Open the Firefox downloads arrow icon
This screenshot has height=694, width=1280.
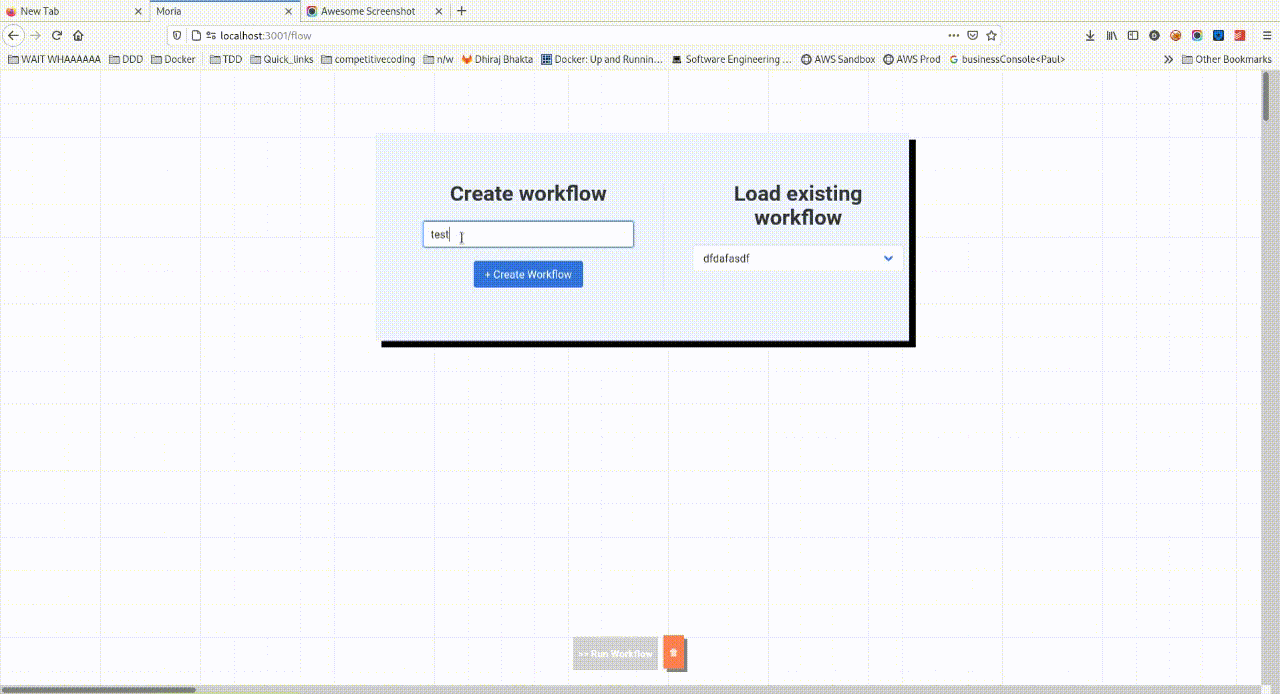click(1090, 35)
